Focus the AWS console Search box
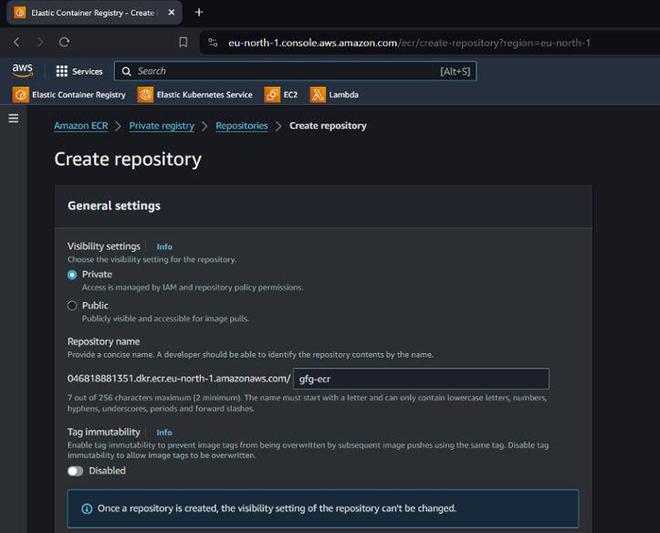Screen dimensions: 660x533 (x=295, y=71)
